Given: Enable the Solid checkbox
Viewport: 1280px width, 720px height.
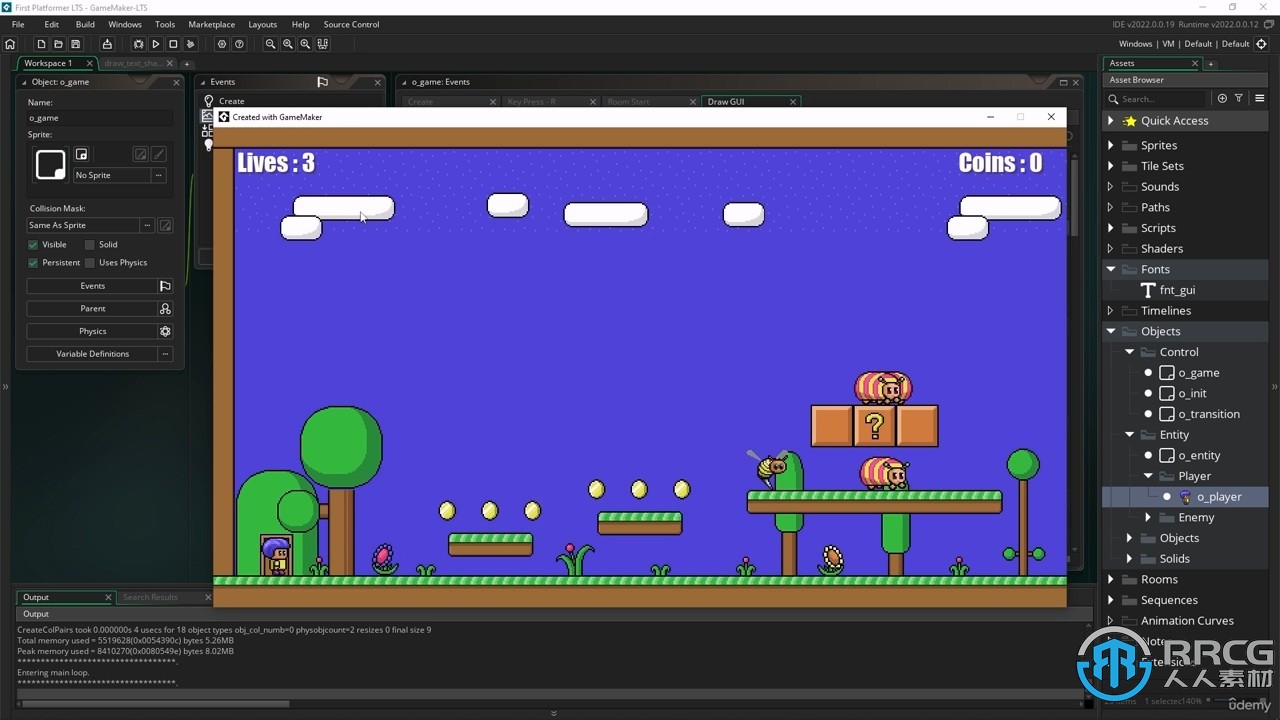Looking at the screenshot, I should tap(89, 245).
